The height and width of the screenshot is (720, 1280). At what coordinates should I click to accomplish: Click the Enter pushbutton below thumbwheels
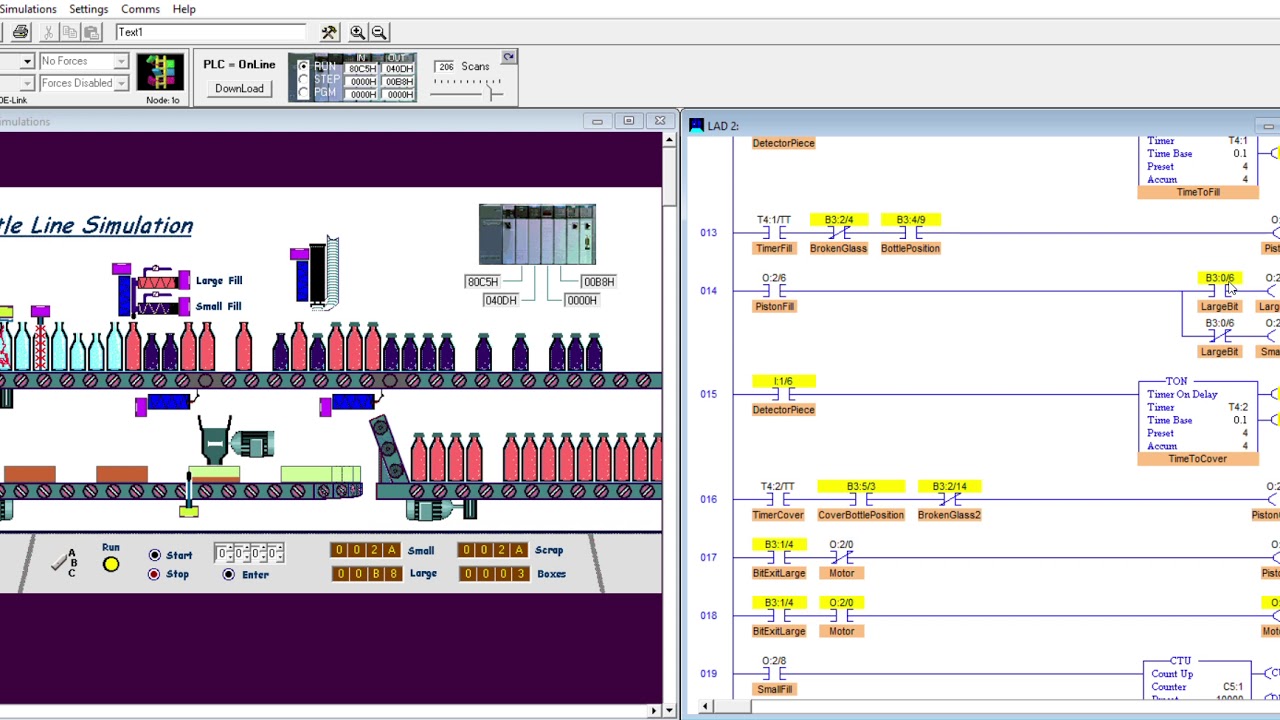pyautogui.click(x=229, y=574)
